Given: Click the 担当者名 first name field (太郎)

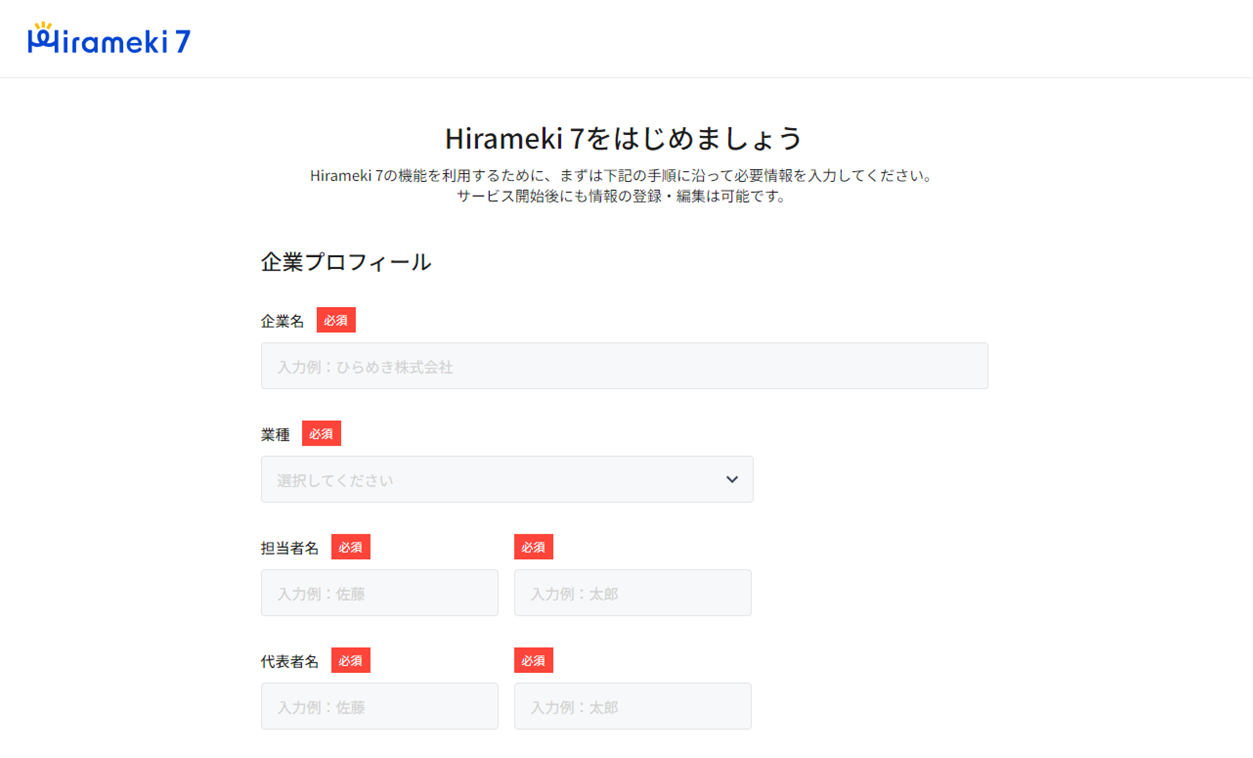Looking at the screenshot, I should point(632,593).
